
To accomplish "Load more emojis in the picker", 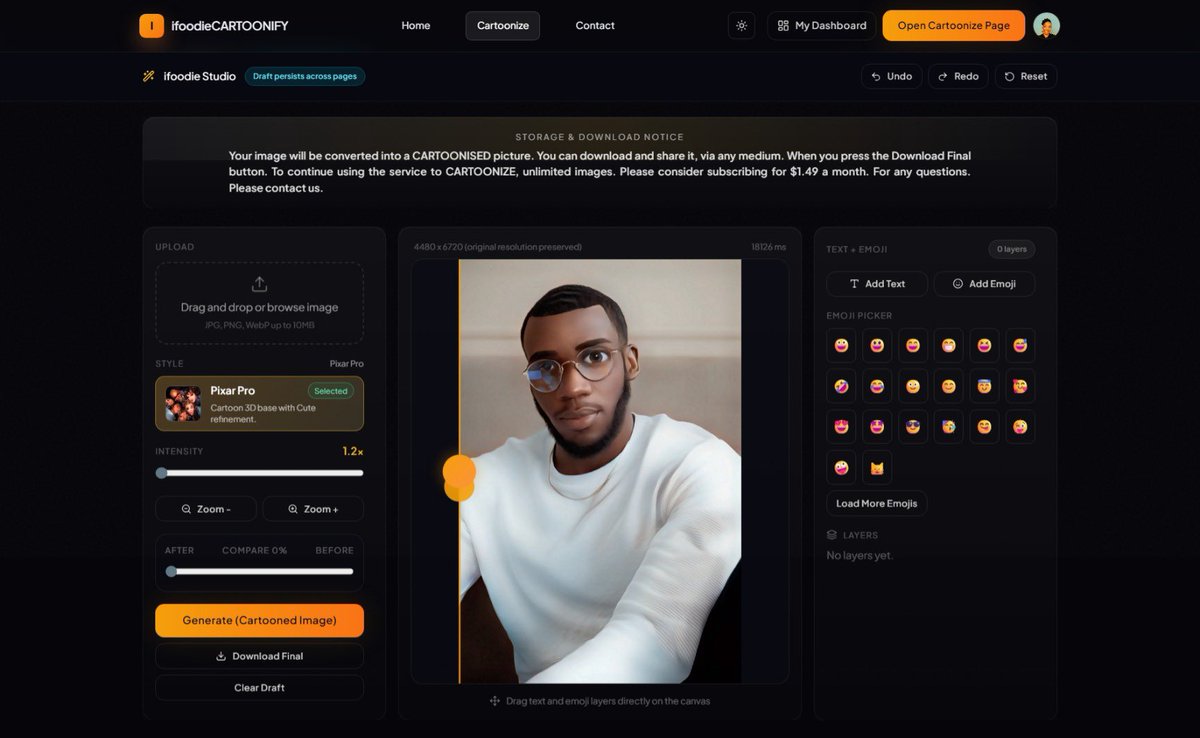I will 877,503.
